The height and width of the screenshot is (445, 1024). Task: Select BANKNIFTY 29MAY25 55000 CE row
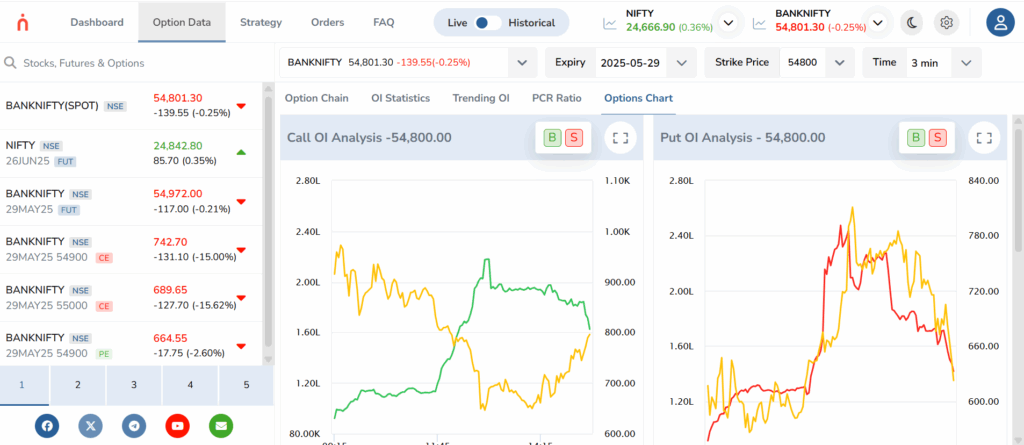click(x=131, y=298)
